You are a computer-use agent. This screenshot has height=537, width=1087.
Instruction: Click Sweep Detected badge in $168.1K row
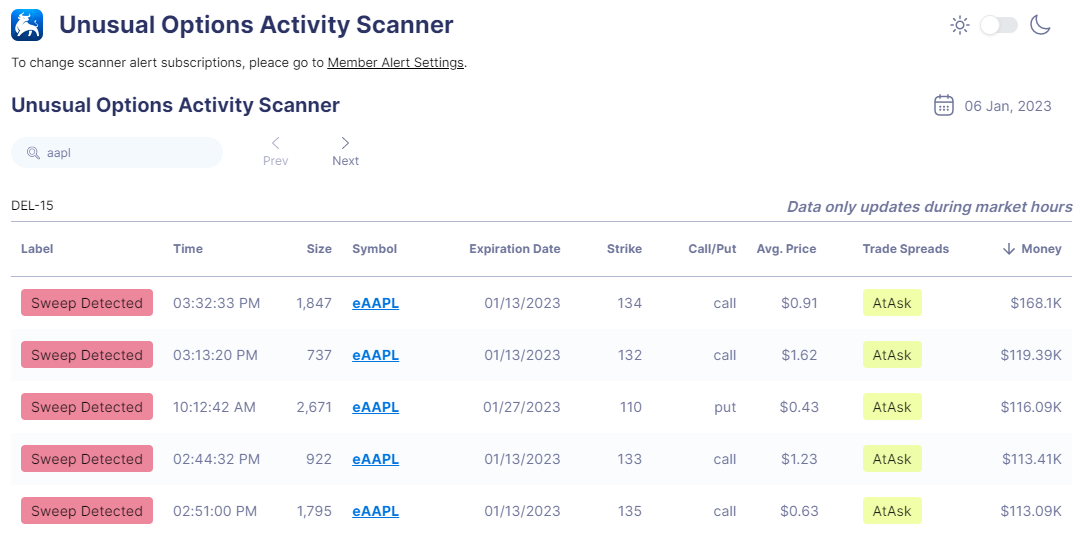pos(87,303)
